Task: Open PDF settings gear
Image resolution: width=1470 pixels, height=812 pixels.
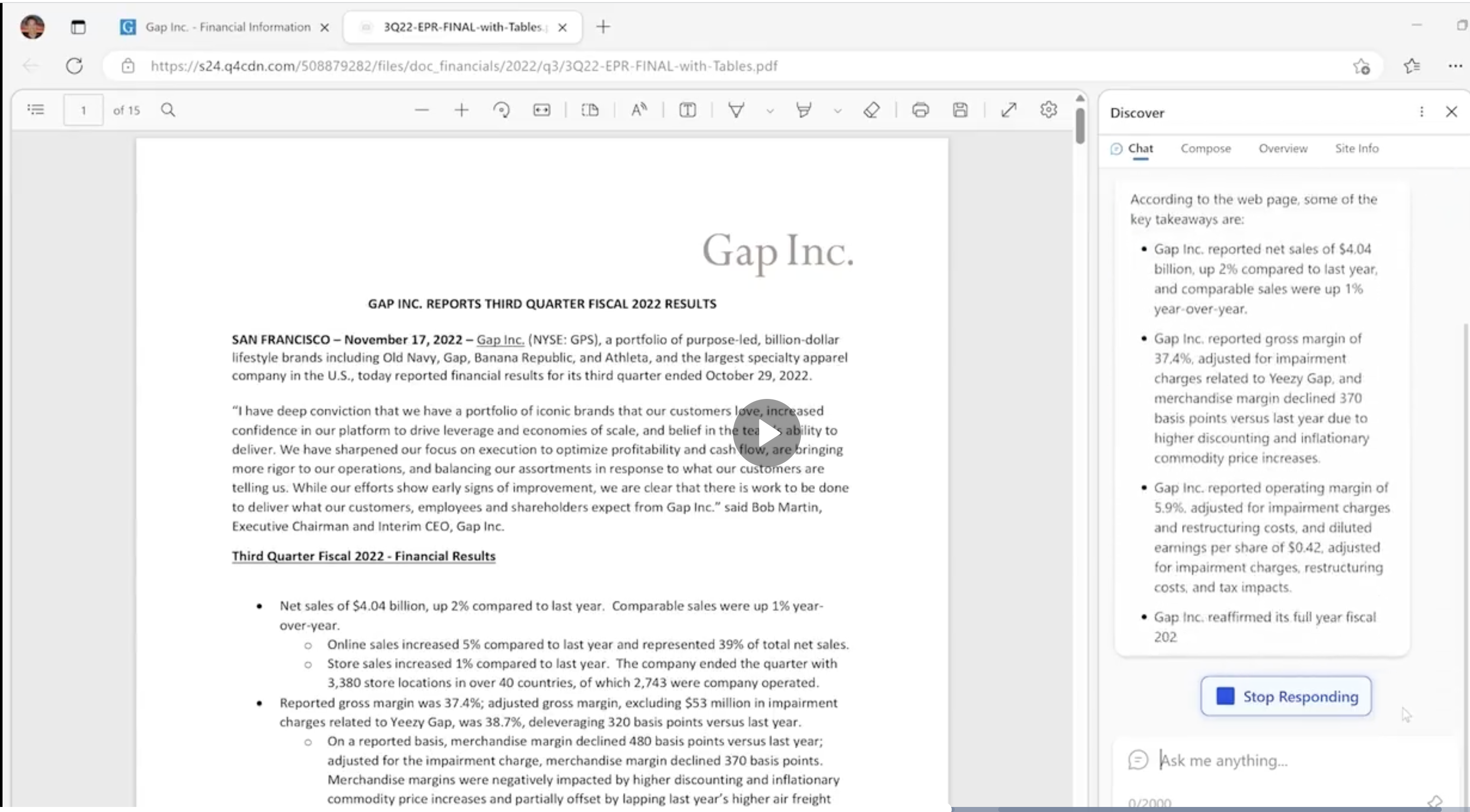Action: tap(1049, 110)
